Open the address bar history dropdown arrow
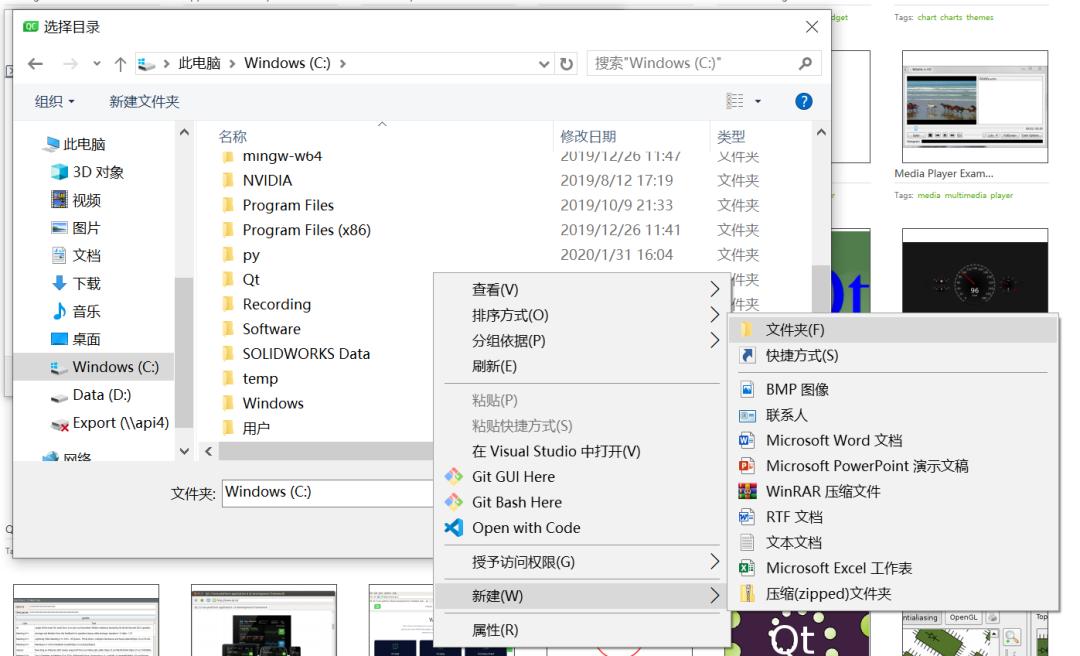The image size is (1080, 656). tap(544, 63)
